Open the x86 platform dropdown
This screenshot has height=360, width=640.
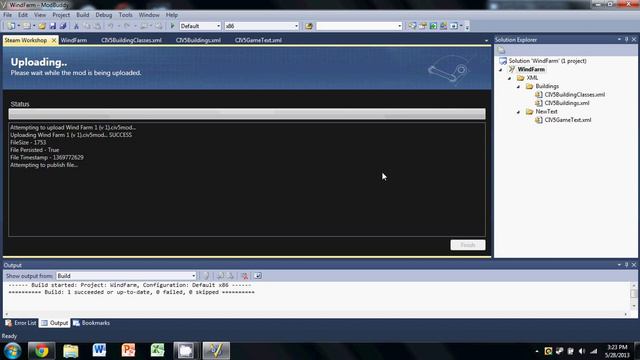[296, 26]
